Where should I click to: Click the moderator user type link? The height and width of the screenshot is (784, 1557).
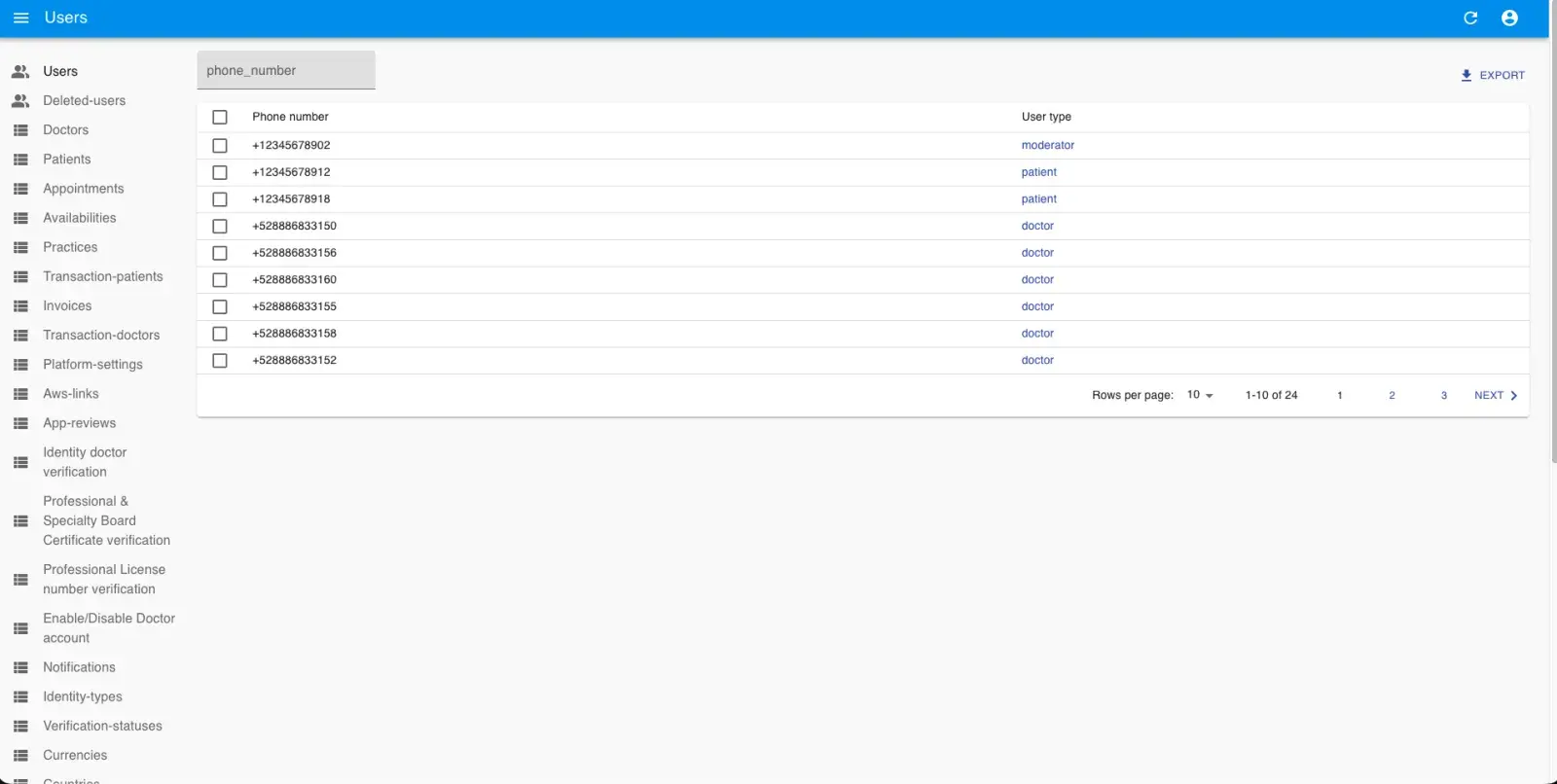[x=1048, y=145]
